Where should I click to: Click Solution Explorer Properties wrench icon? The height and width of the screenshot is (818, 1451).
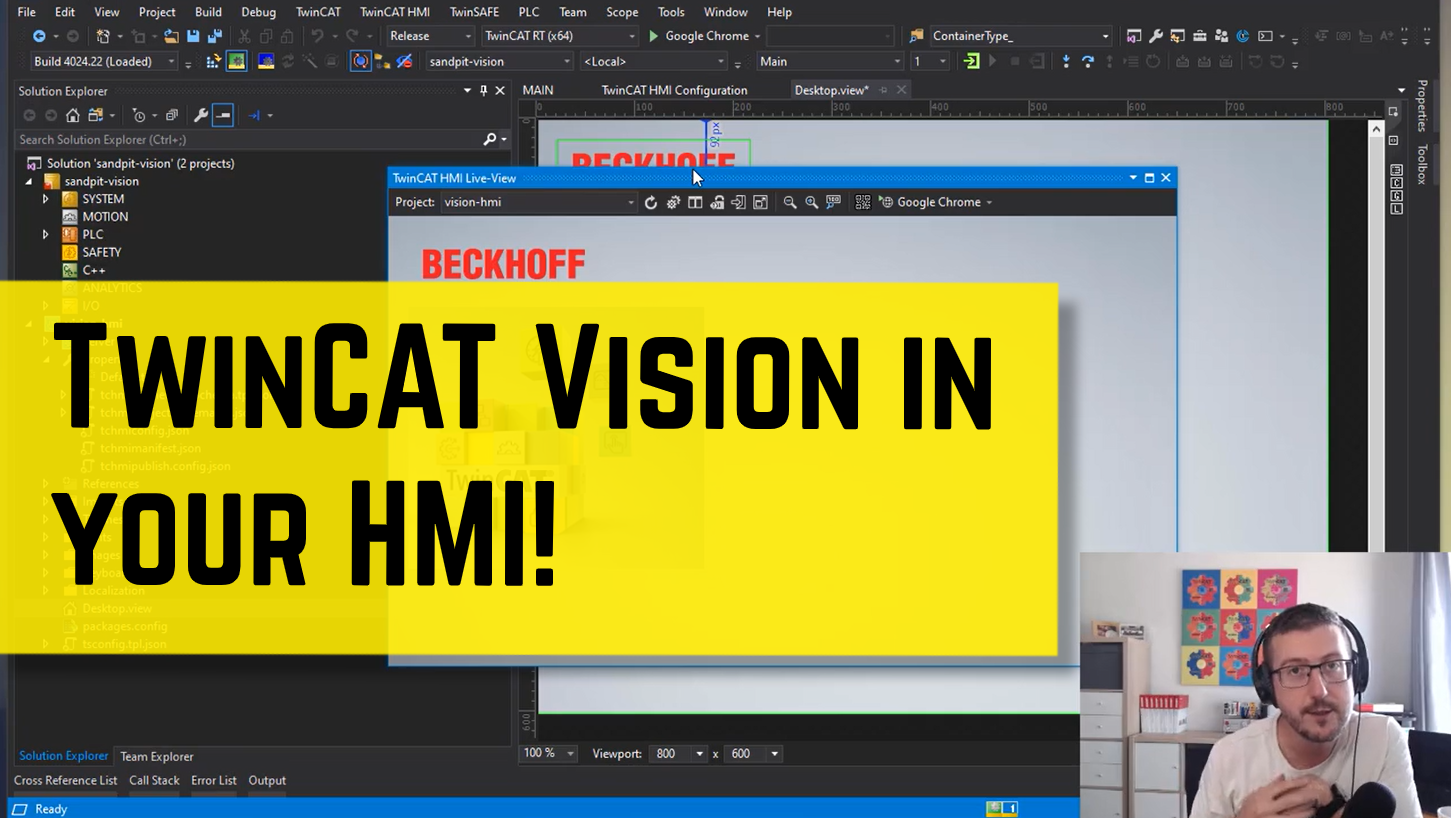point(201,116)
